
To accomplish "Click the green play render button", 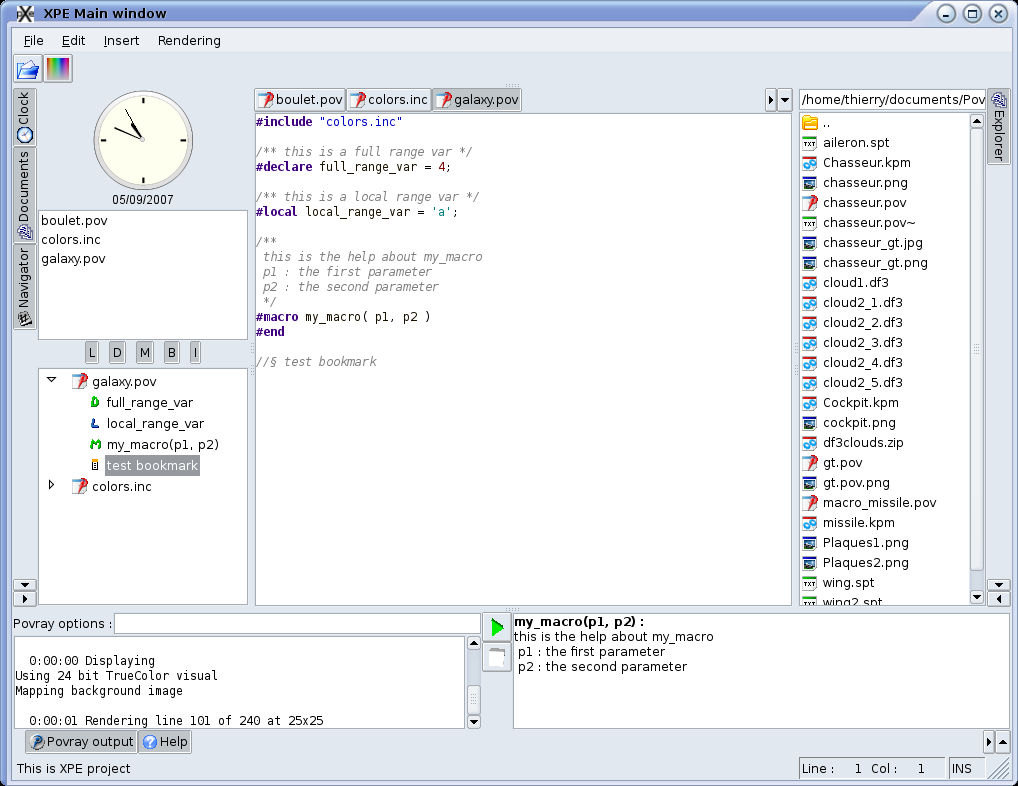I will (x=497, y=627).
